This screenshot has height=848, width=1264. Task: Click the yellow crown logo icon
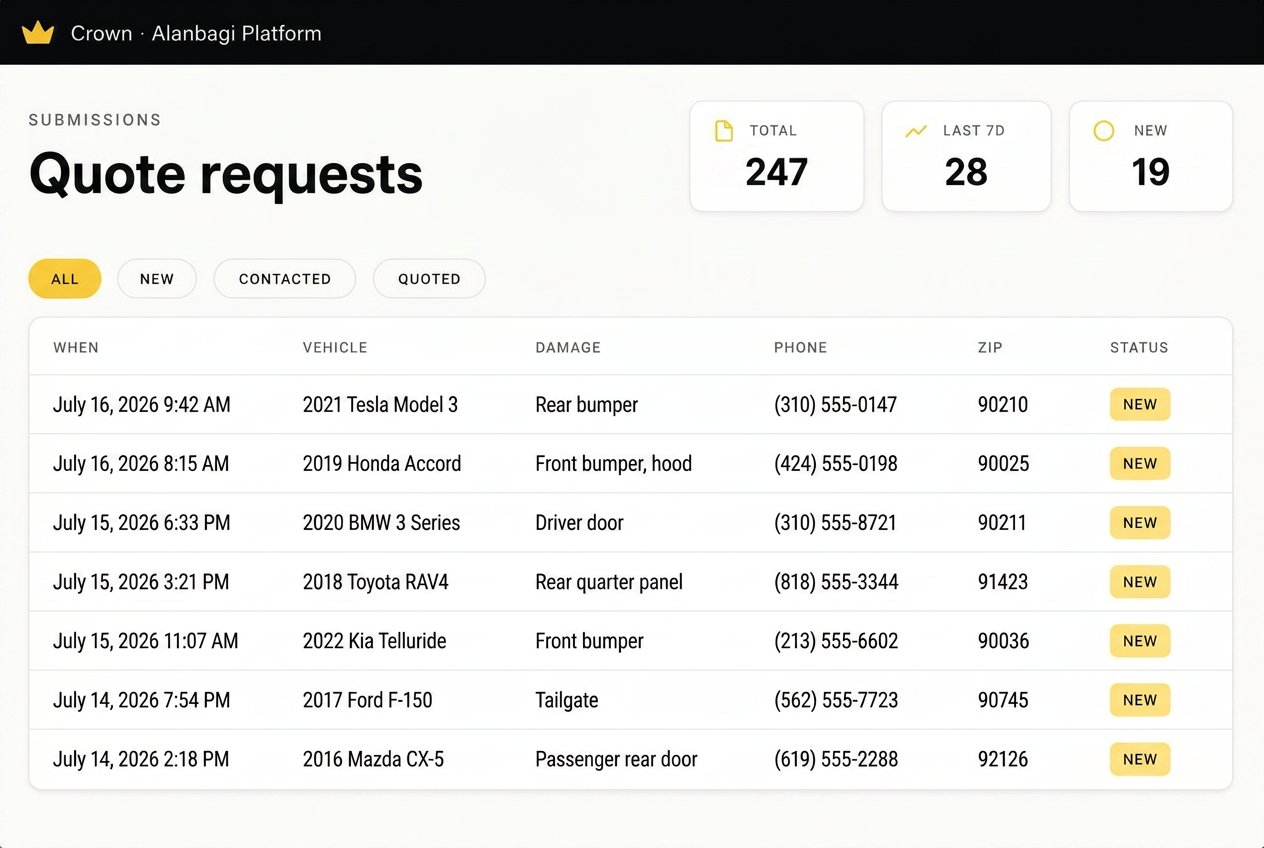click(x=38, y=33)
